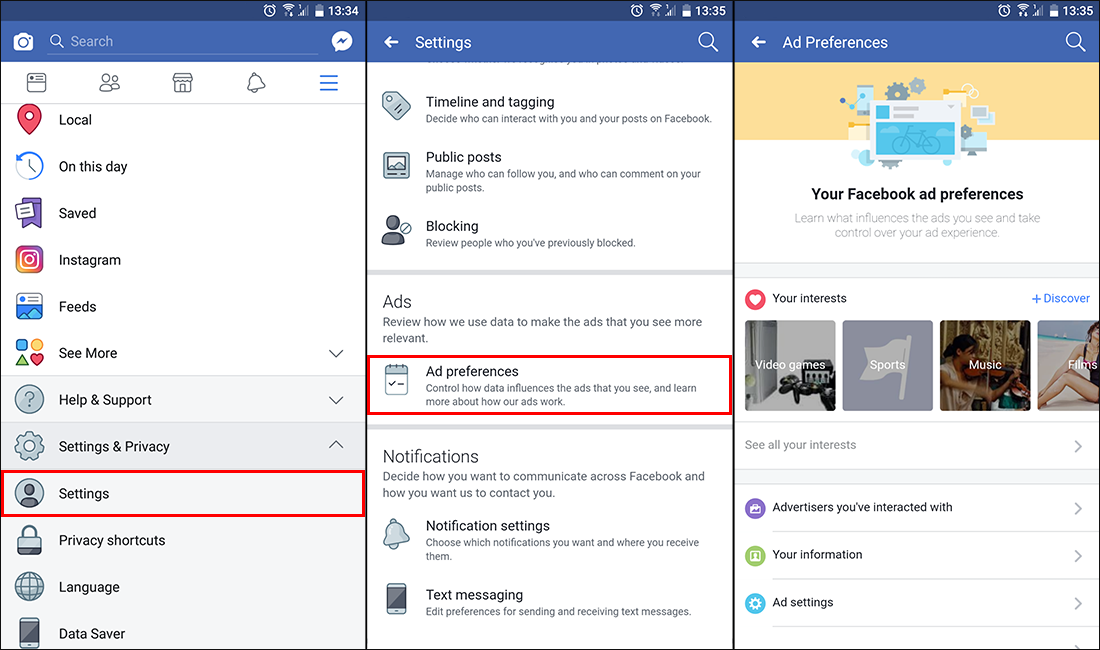This screenshot has height=650, width=1100.
Task: Click the Blocking person icon
Action: (396, 230)
